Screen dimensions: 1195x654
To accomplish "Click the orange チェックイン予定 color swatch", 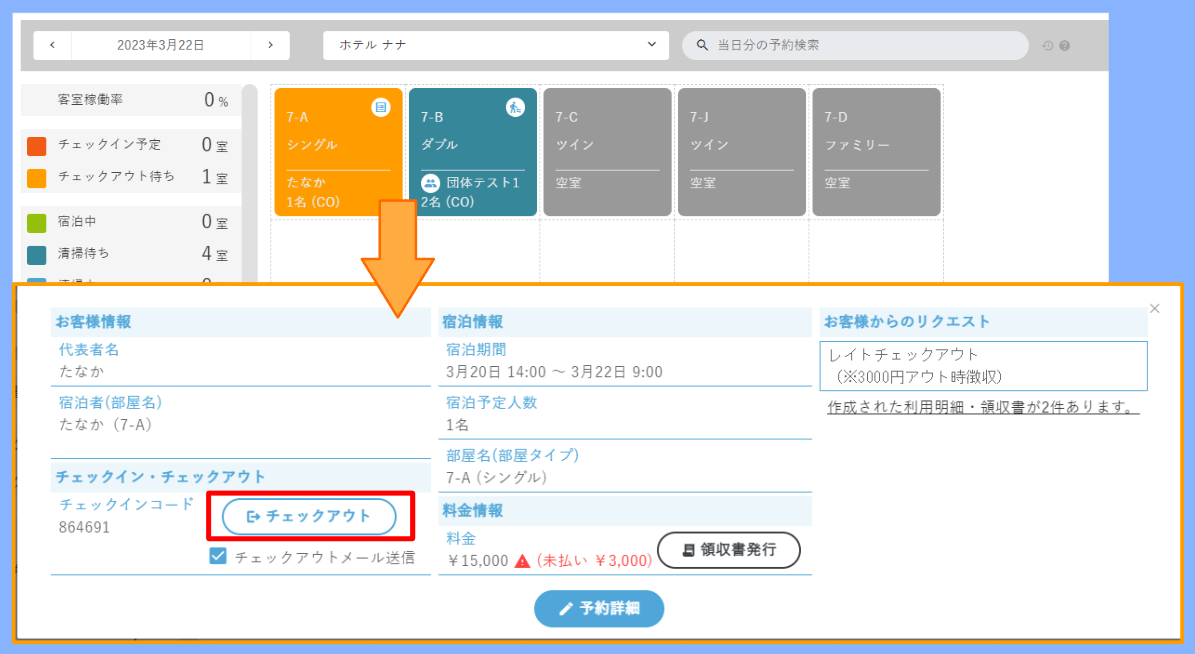I will tap(37, 146).
